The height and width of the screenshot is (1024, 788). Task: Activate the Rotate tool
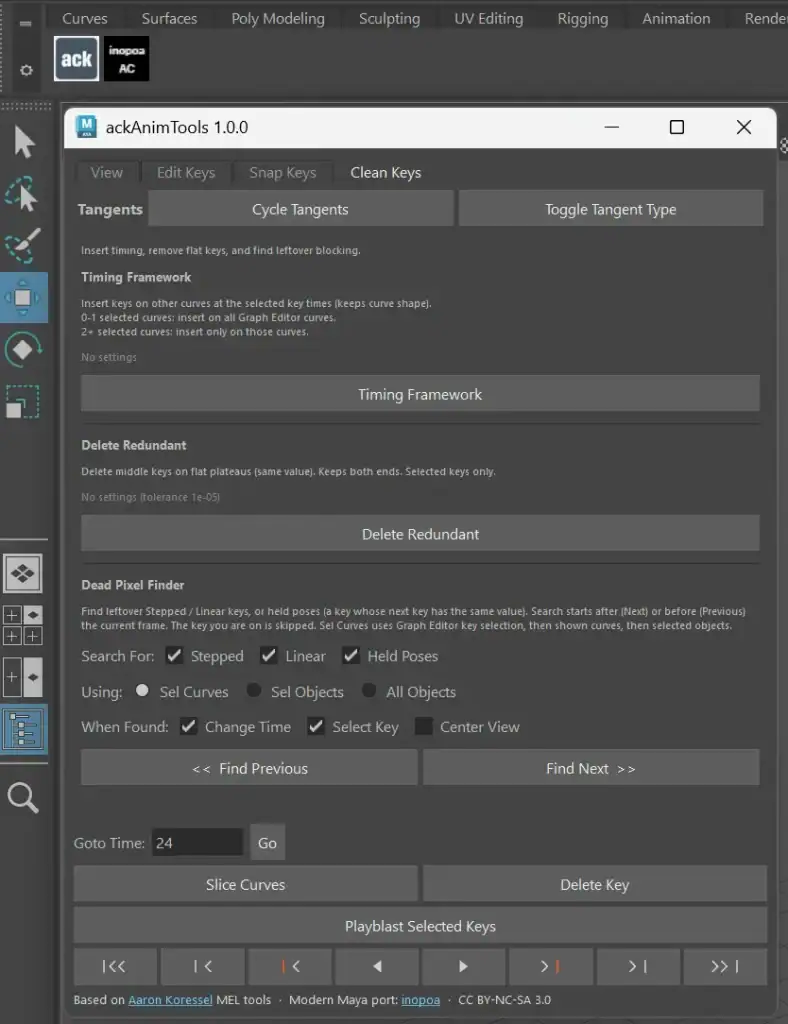point(24,349)
